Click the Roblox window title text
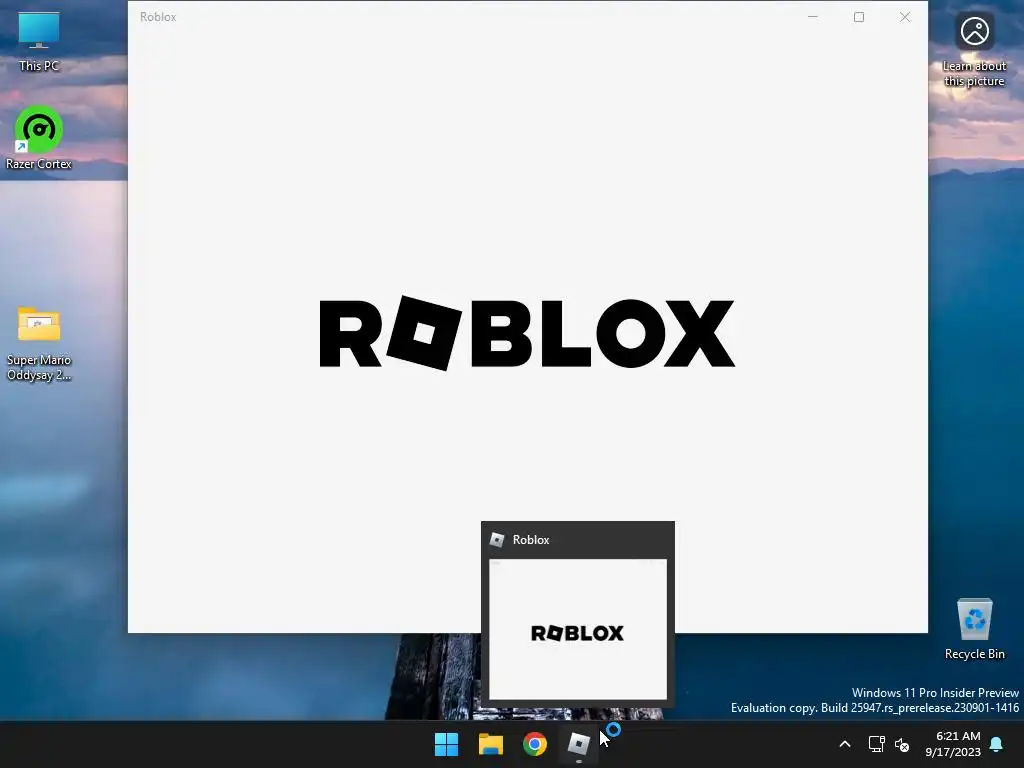Image resolution: width=1024 pixels, height=768 pixels. coord(158,17)
